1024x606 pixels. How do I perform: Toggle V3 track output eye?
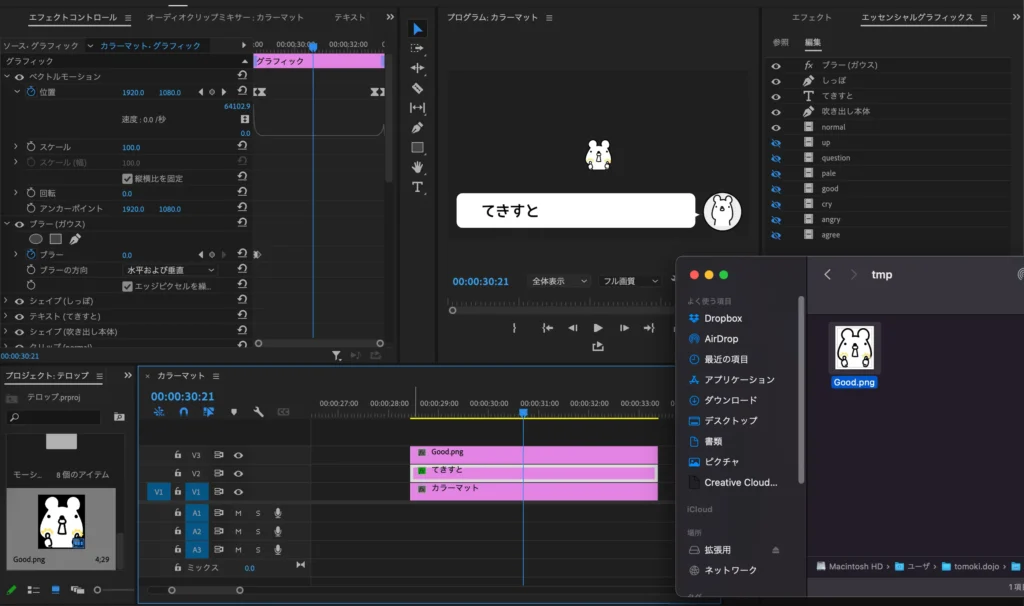pos(238,454)
